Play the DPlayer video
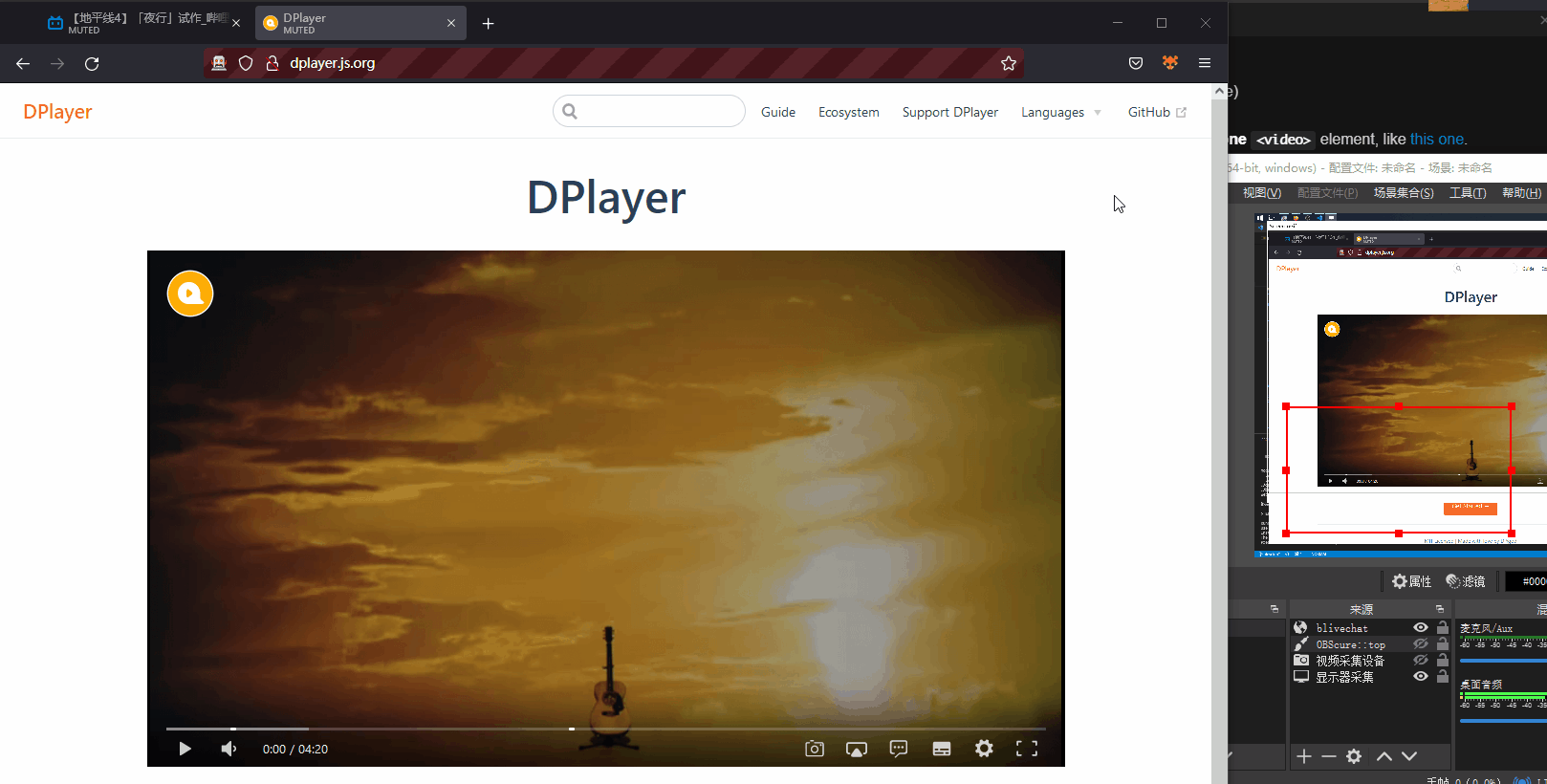Screen dimensions: 1547x784 click(185, 749)
